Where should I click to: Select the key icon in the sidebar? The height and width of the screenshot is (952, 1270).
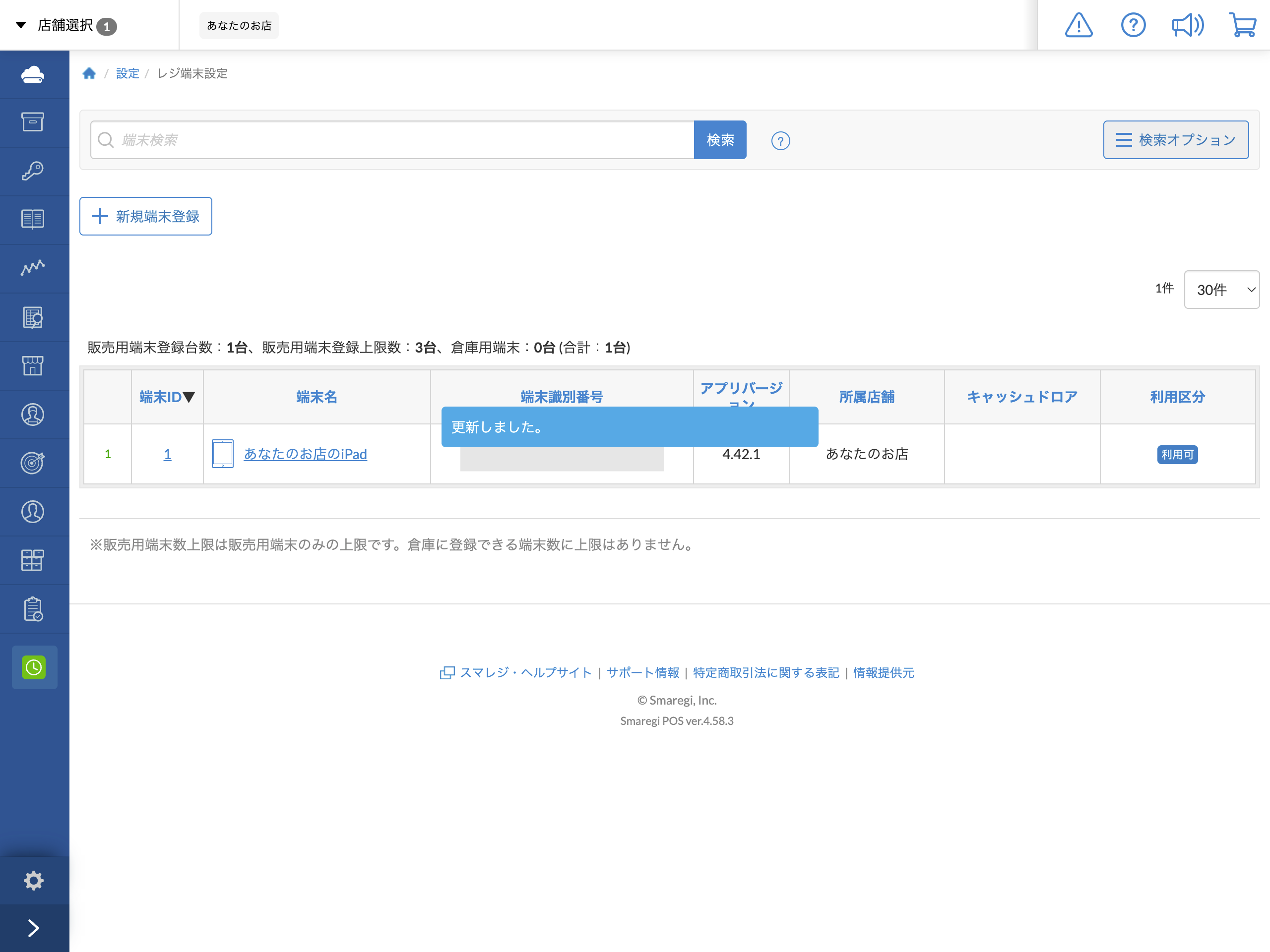point(34,171)
